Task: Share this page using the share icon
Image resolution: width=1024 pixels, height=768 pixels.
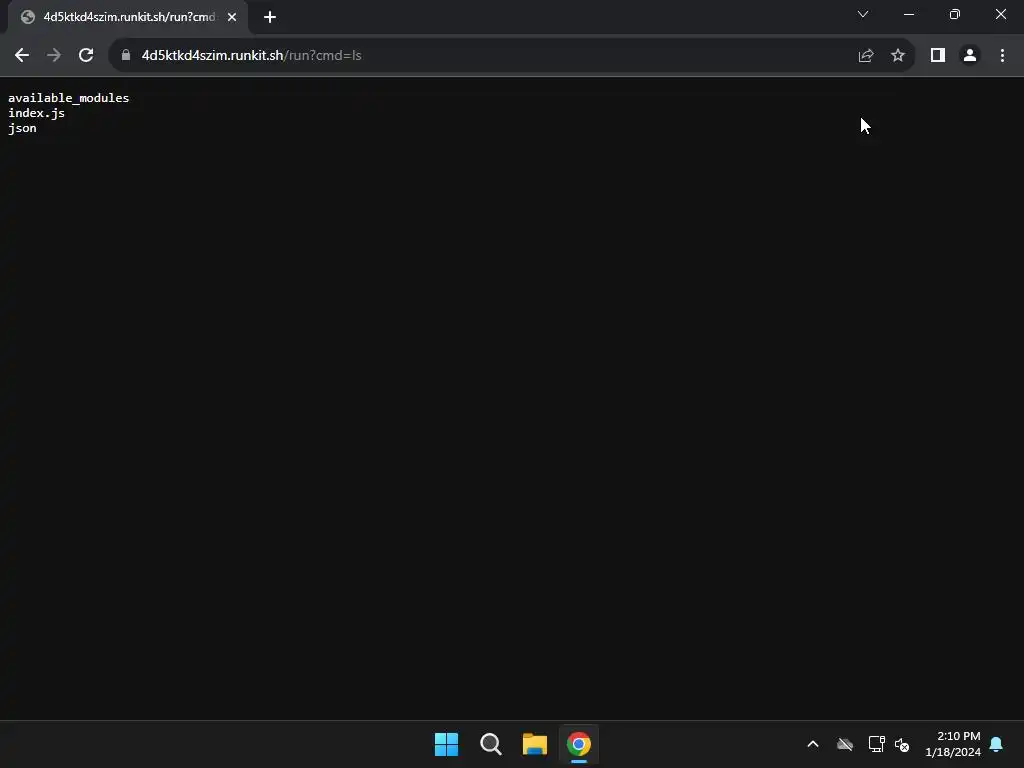Action: coord(866,56)
